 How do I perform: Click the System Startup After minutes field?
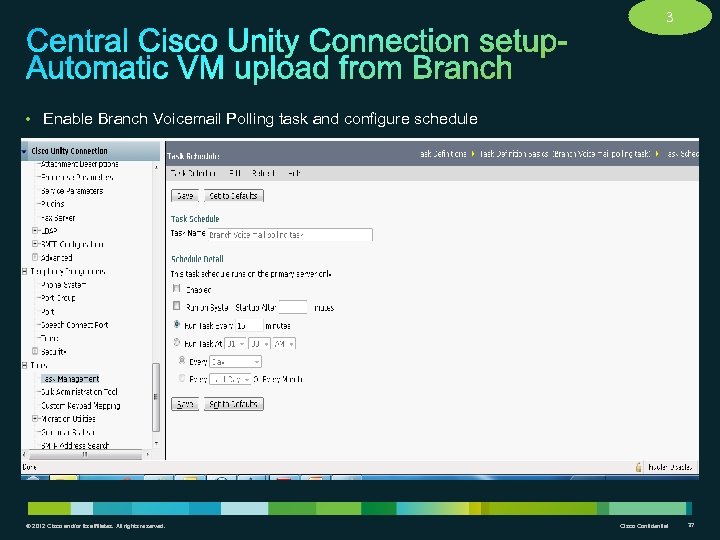pos(293,307)
